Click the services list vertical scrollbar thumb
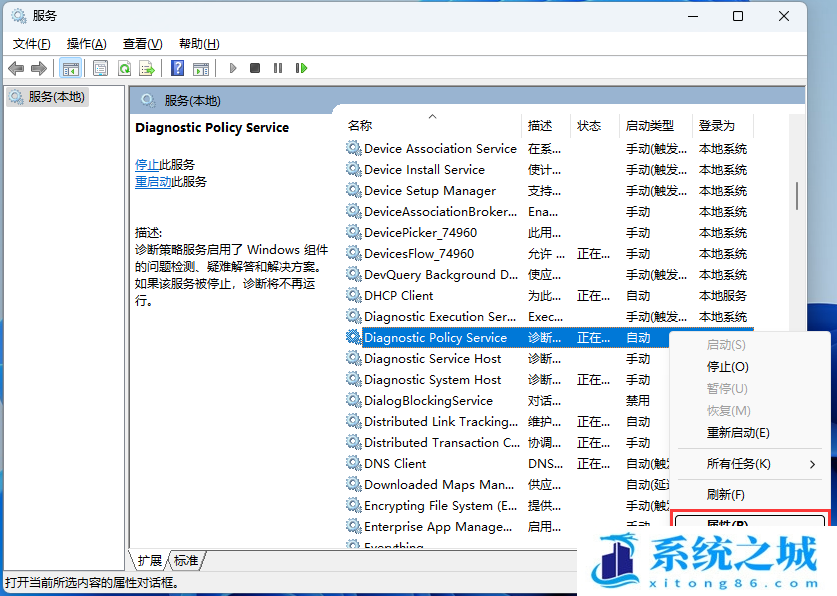Image resolution: width=837 pixels, height=596 pixels. (x=796, y=195)
